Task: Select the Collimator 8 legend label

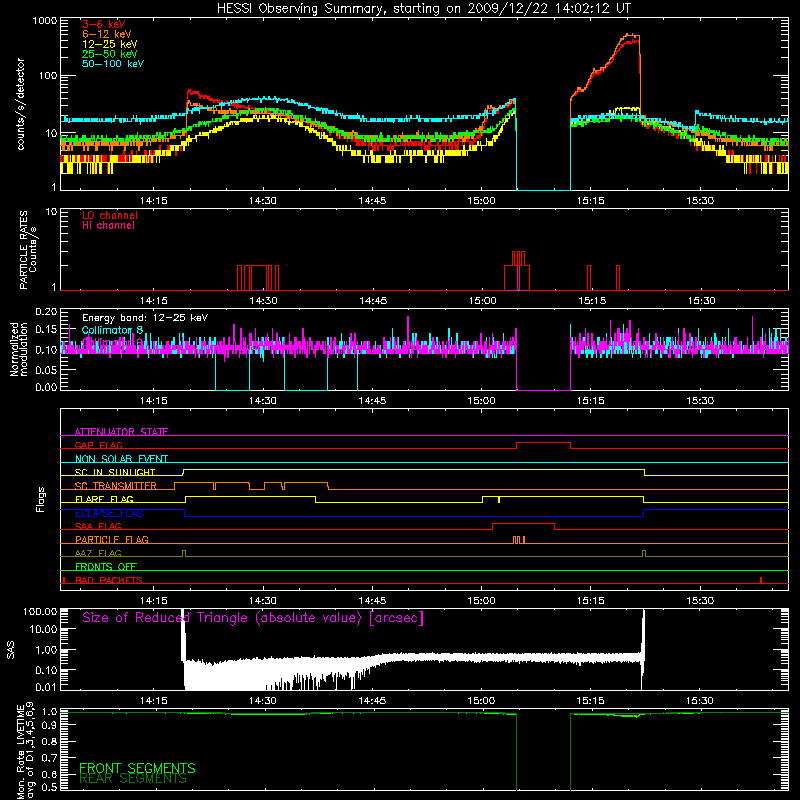Action: [112, 330]
